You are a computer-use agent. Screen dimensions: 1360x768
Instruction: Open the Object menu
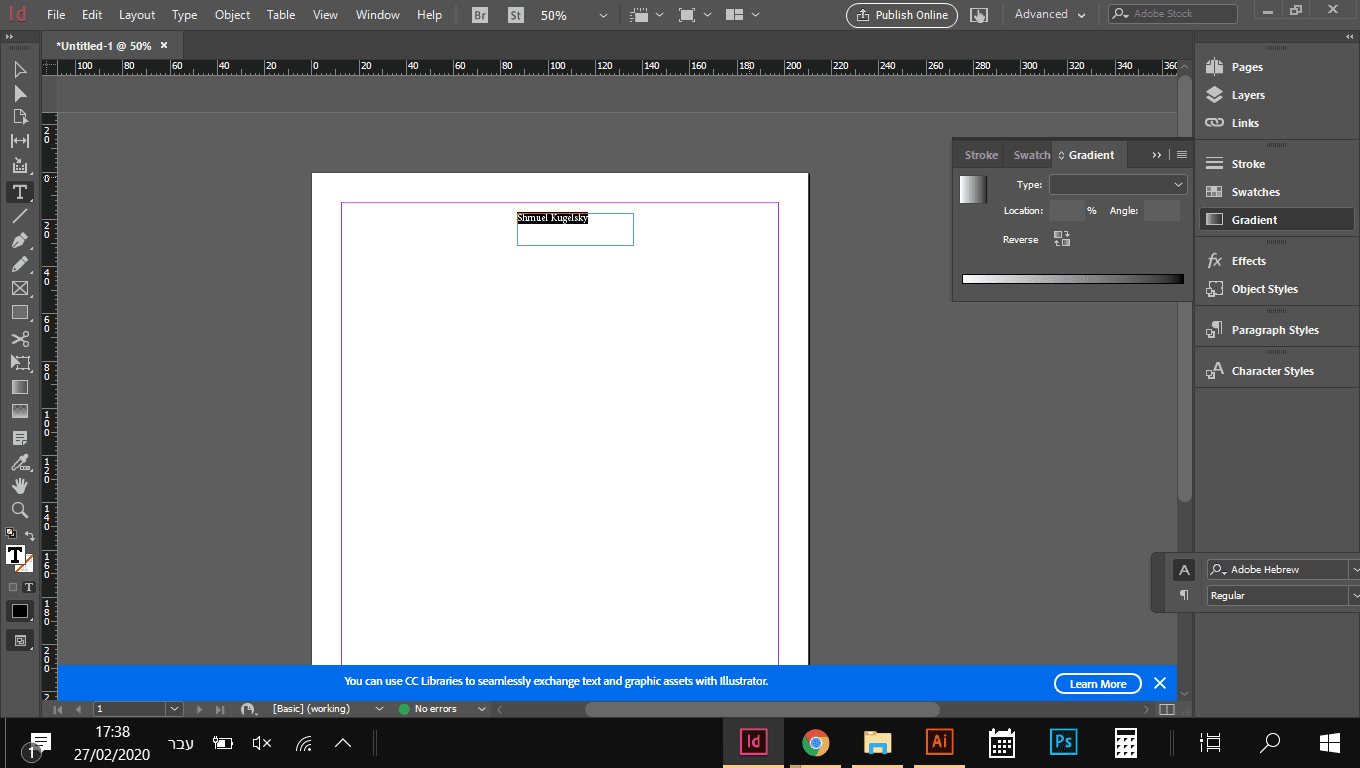[x=232, y=15]
